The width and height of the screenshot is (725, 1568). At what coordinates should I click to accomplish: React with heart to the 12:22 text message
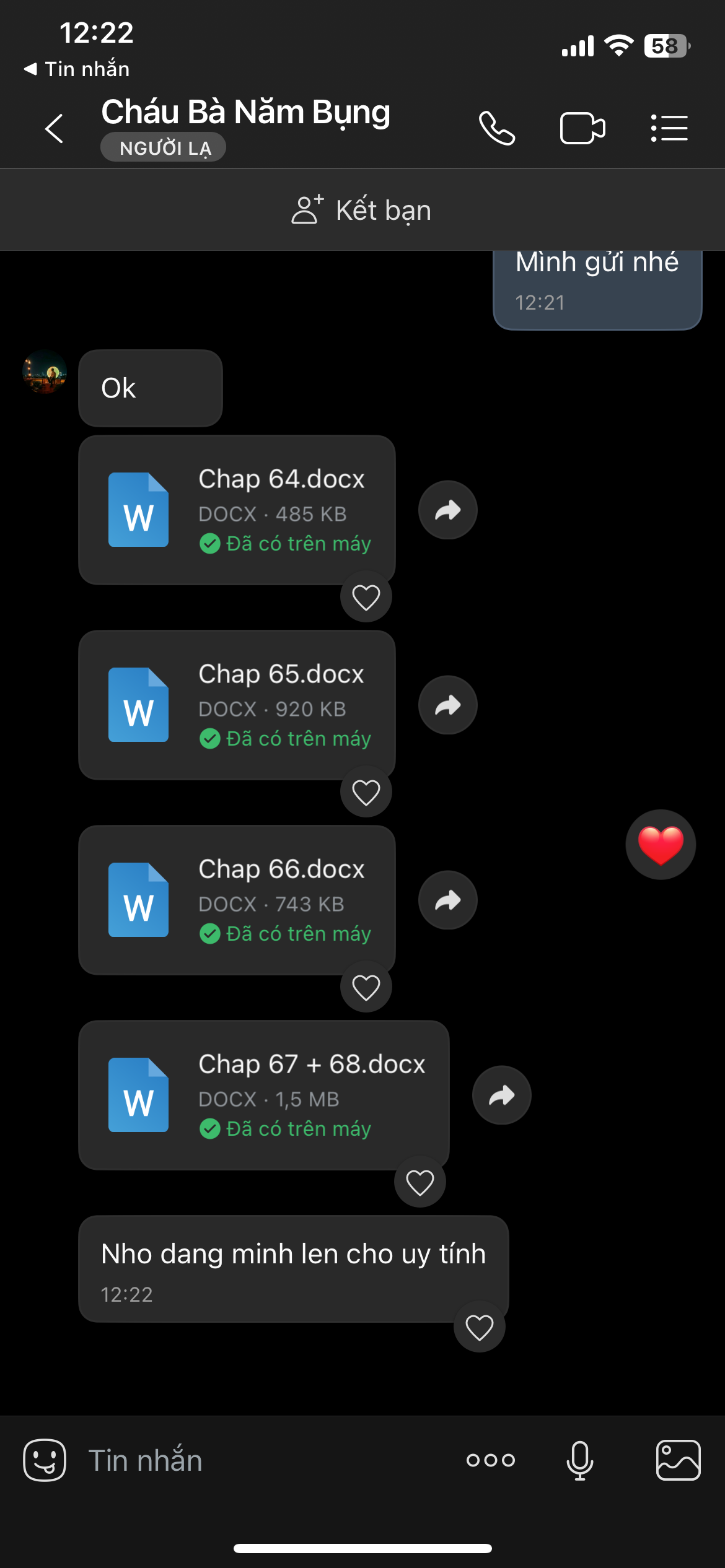pos(480,1327)
